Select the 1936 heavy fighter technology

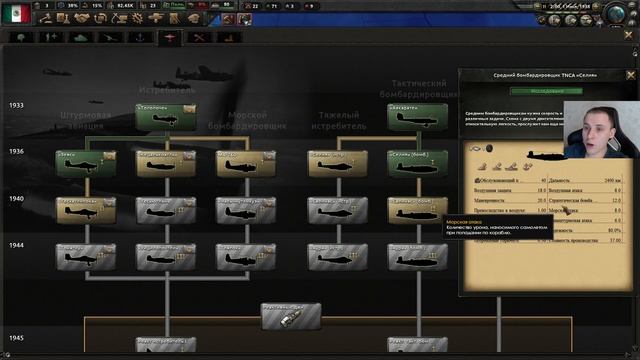coord(338,164)
